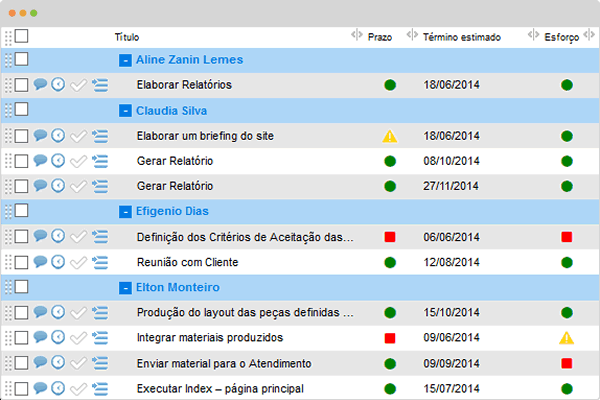Click clock icon for Elaborar um briefing do site
Screen dimensions: 600x400
58,136
